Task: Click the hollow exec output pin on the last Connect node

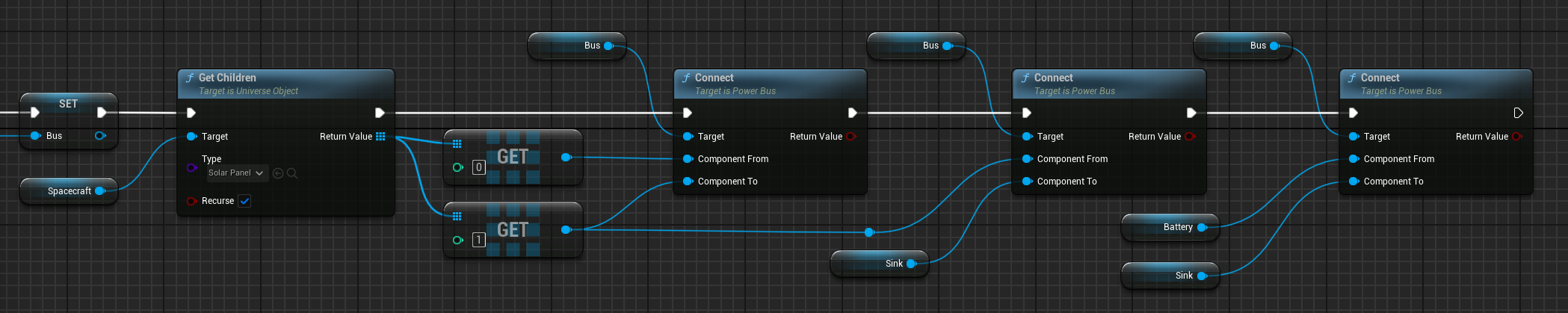Action: pyautogui.click(x=1518, y=113)
